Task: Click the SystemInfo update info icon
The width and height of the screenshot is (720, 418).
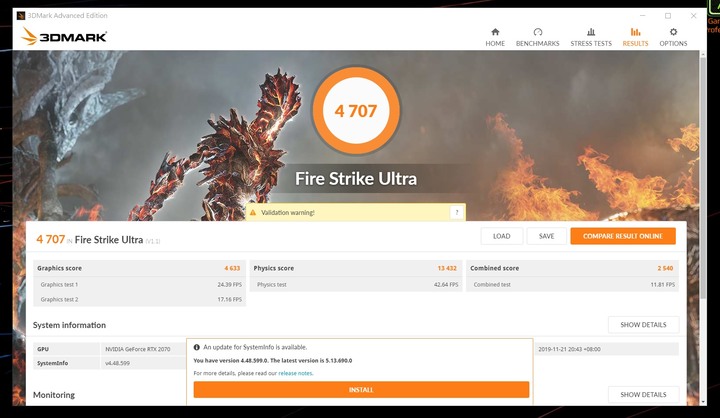Action: coord(197,347)
